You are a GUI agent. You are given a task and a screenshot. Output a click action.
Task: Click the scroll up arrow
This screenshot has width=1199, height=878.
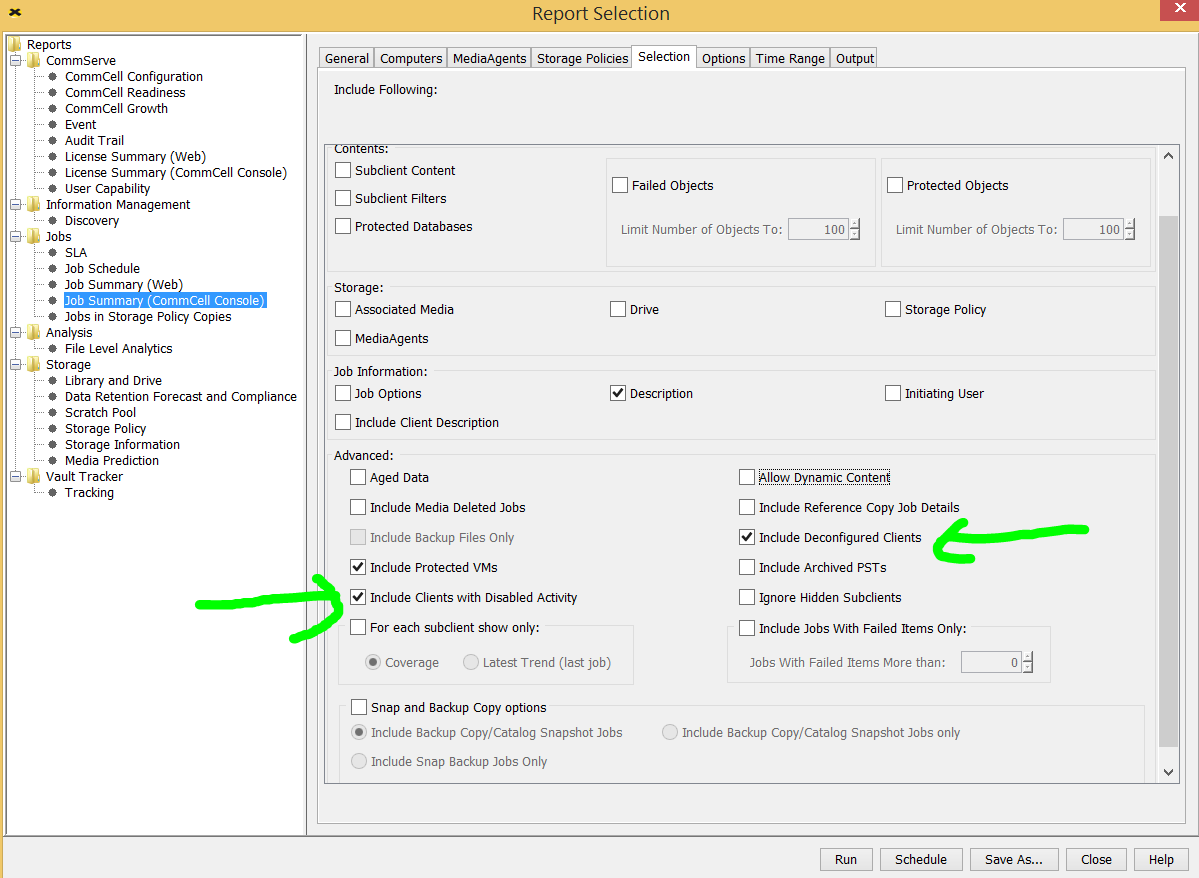pyautogui.click(x=1168, y=156)
